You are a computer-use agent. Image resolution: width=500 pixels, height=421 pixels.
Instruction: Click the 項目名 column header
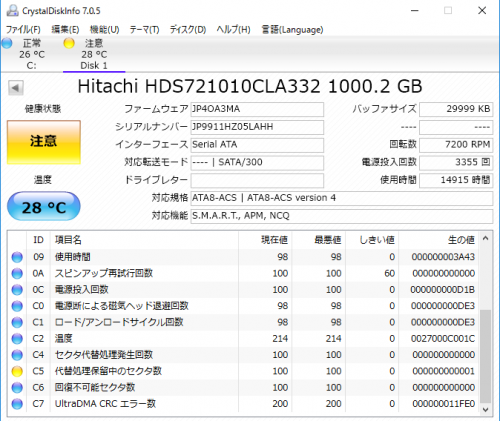[144, 240]
